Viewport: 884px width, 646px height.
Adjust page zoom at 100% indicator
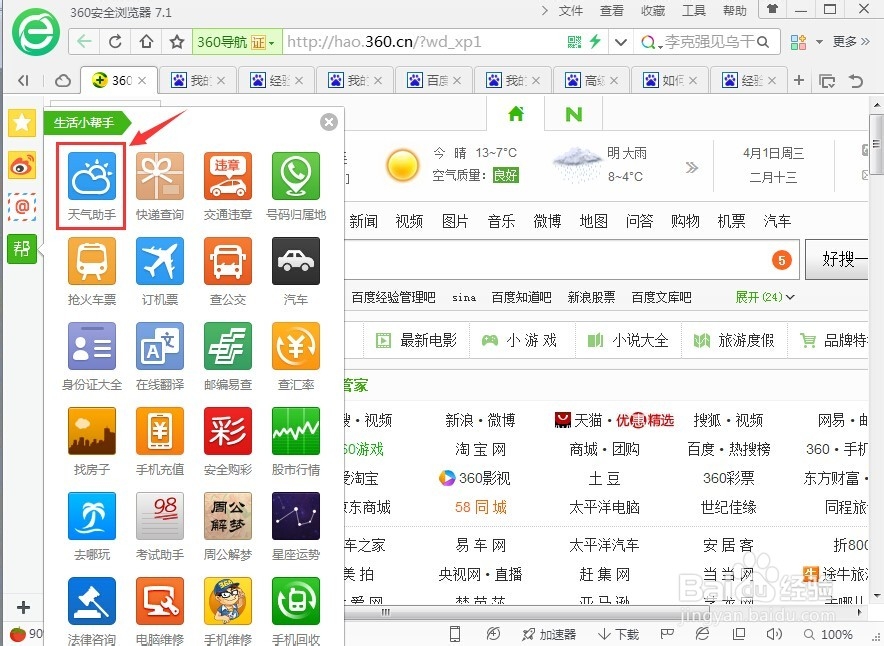tap(828, 634)
